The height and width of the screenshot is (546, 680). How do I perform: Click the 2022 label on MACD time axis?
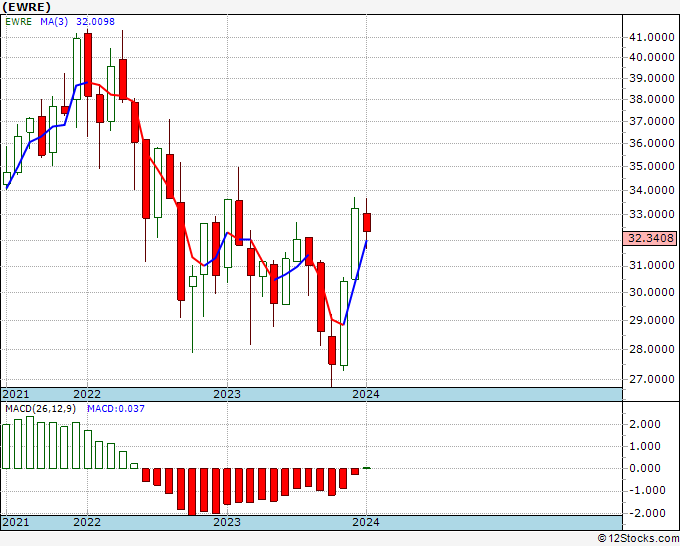[87, 522]
